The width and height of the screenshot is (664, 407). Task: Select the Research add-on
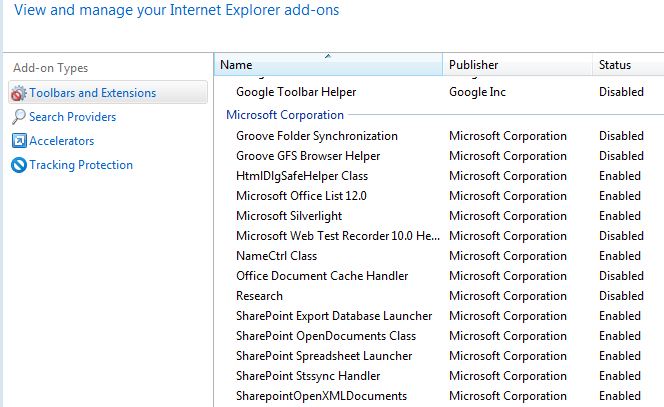pos(259,296)
